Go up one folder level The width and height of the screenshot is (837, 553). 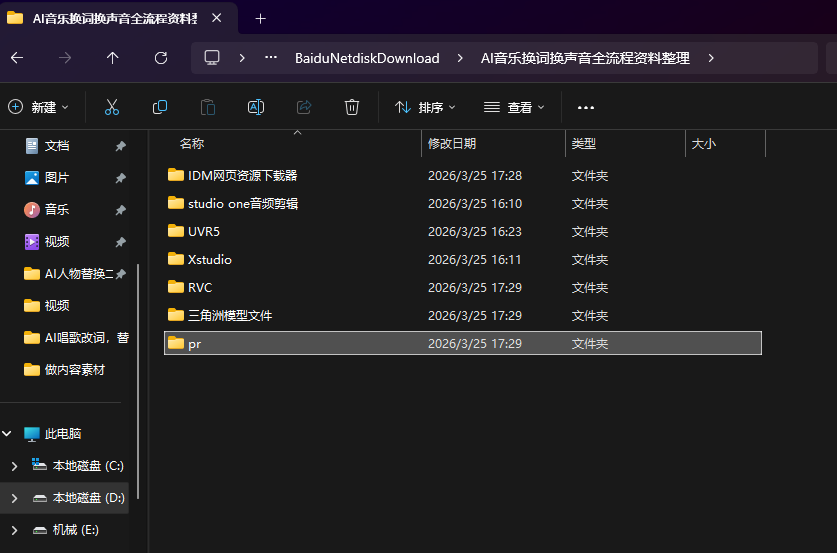click(113, 58)
